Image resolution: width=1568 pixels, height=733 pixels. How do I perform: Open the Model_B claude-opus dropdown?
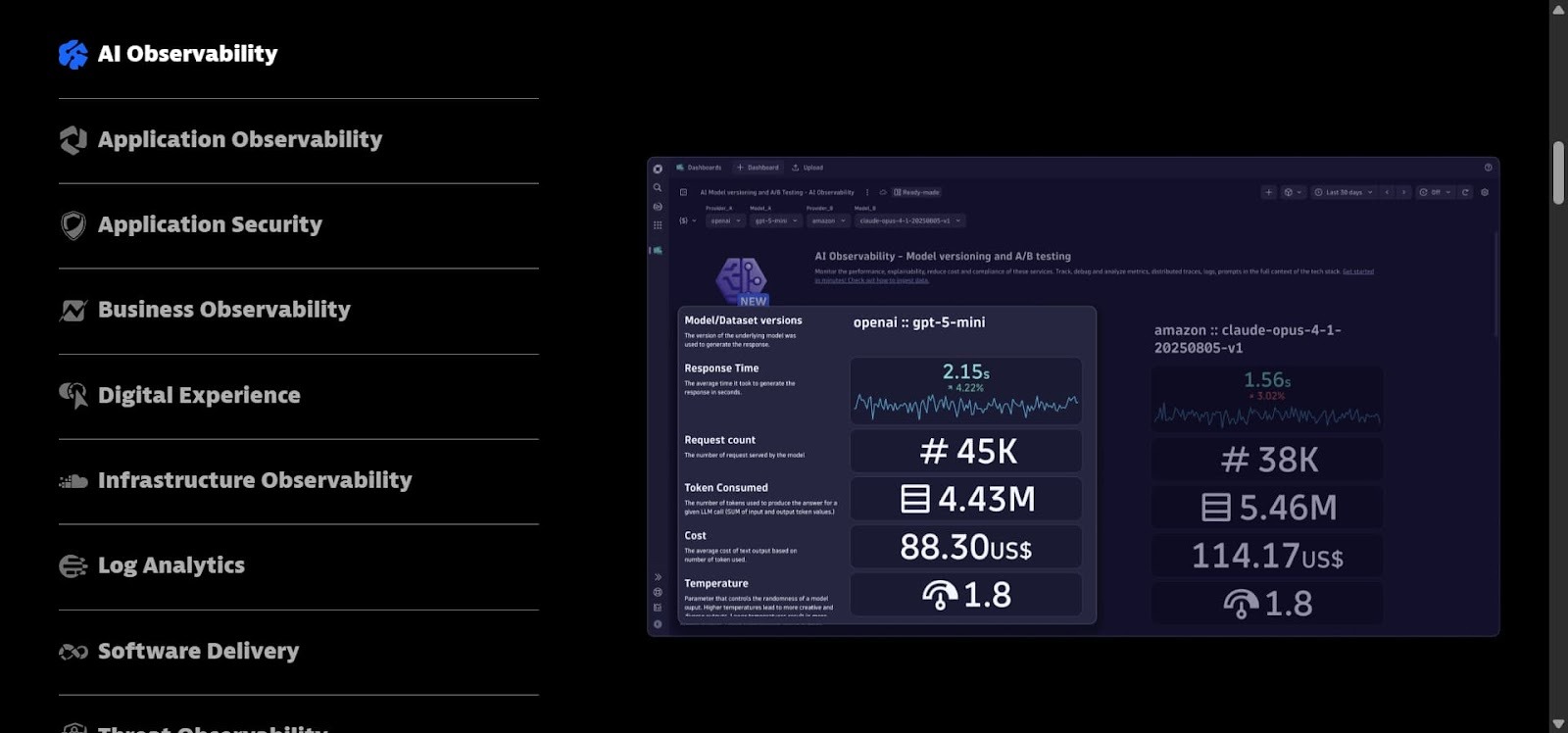click(x=910, y=220)
